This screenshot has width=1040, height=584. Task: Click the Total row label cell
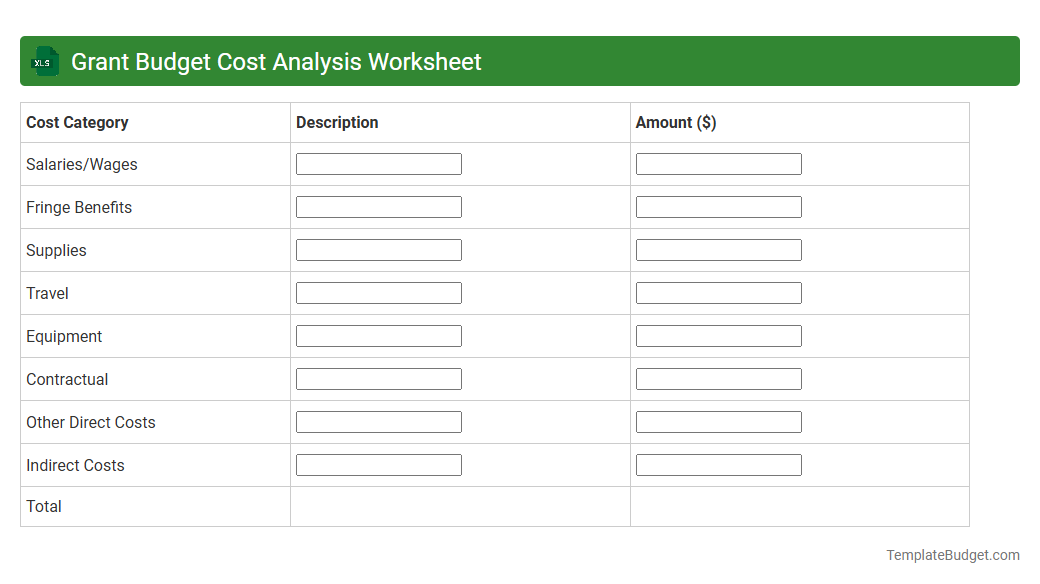pos(44,506)
